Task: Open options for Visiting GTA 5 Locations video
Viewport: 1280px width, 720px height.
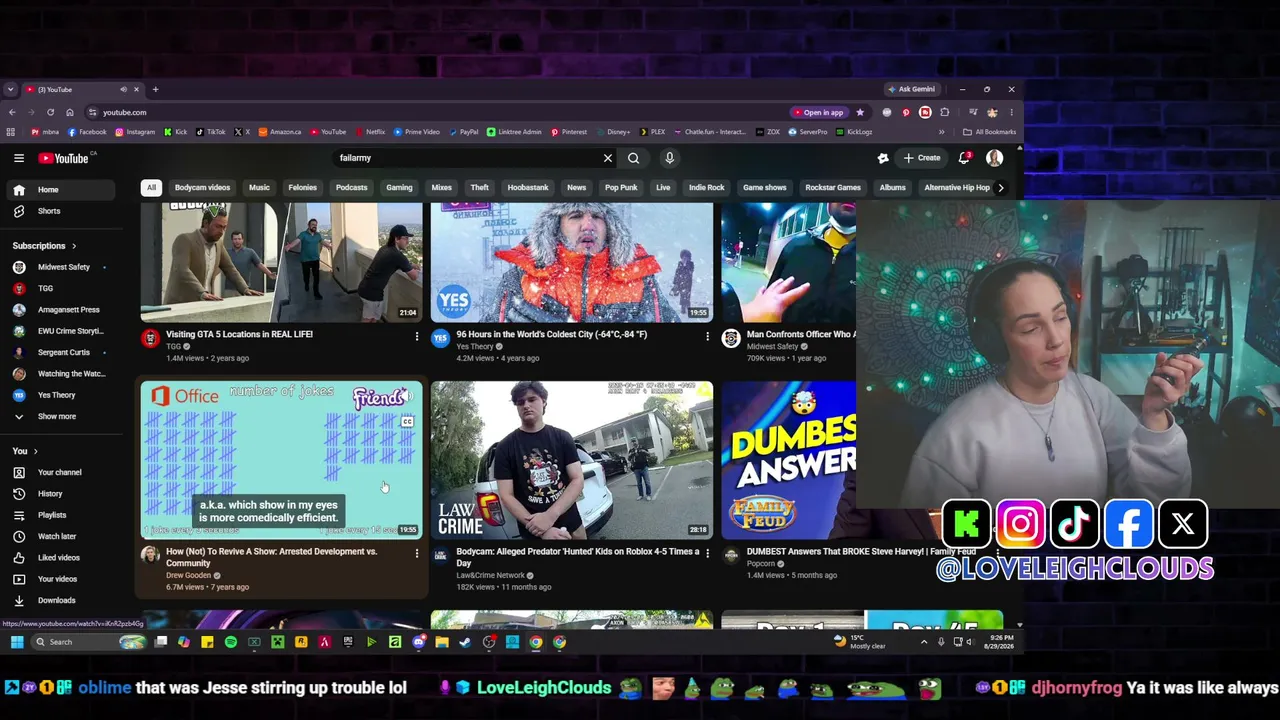Action: (x=417, y=337)
